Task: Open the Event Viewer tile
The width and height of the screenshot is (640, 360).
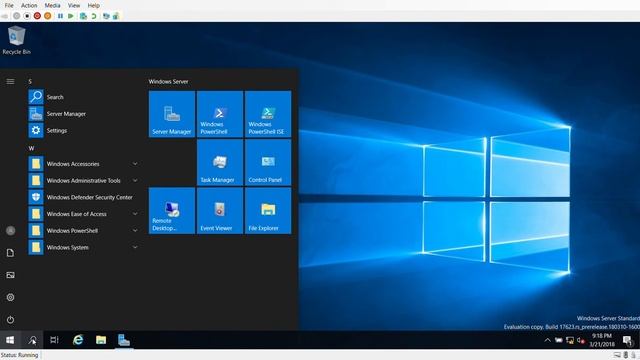Action: click(x=220, y=211)
